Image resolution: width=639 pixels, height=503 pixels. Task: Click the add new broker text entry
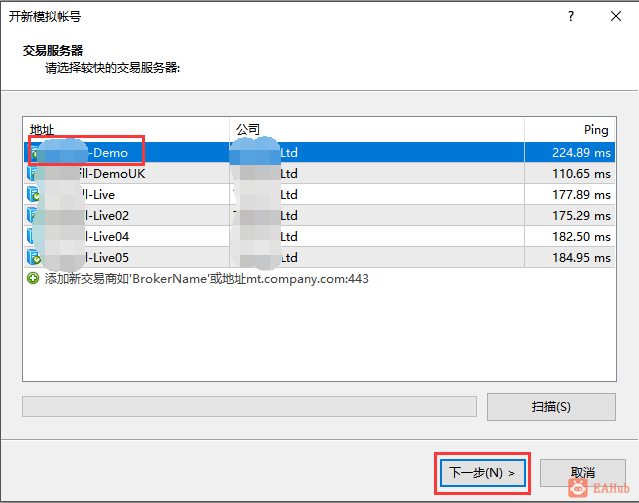click(207, 279)
